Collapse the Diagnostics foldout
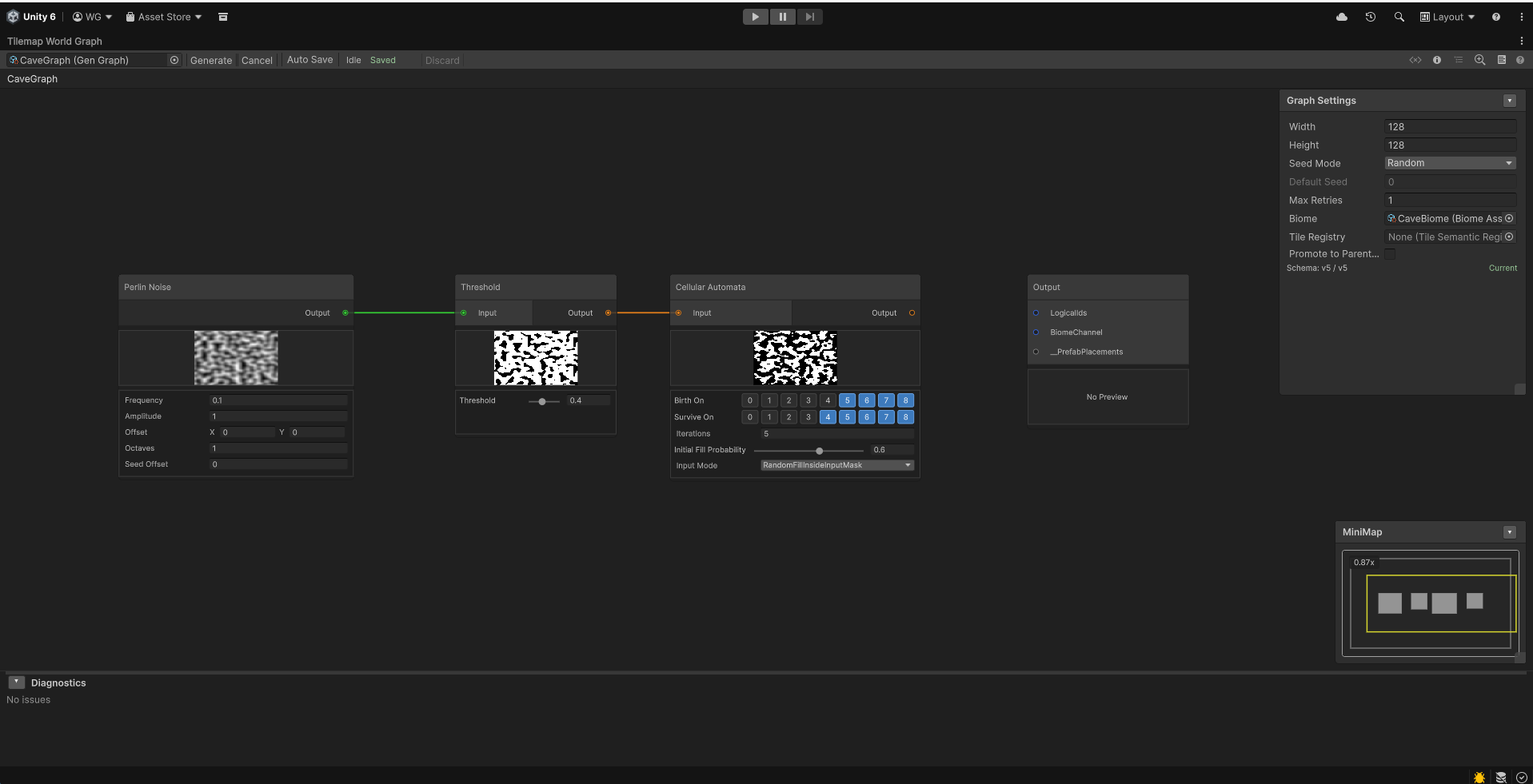The image size is (1533, 784). click(x=16, y=683)
